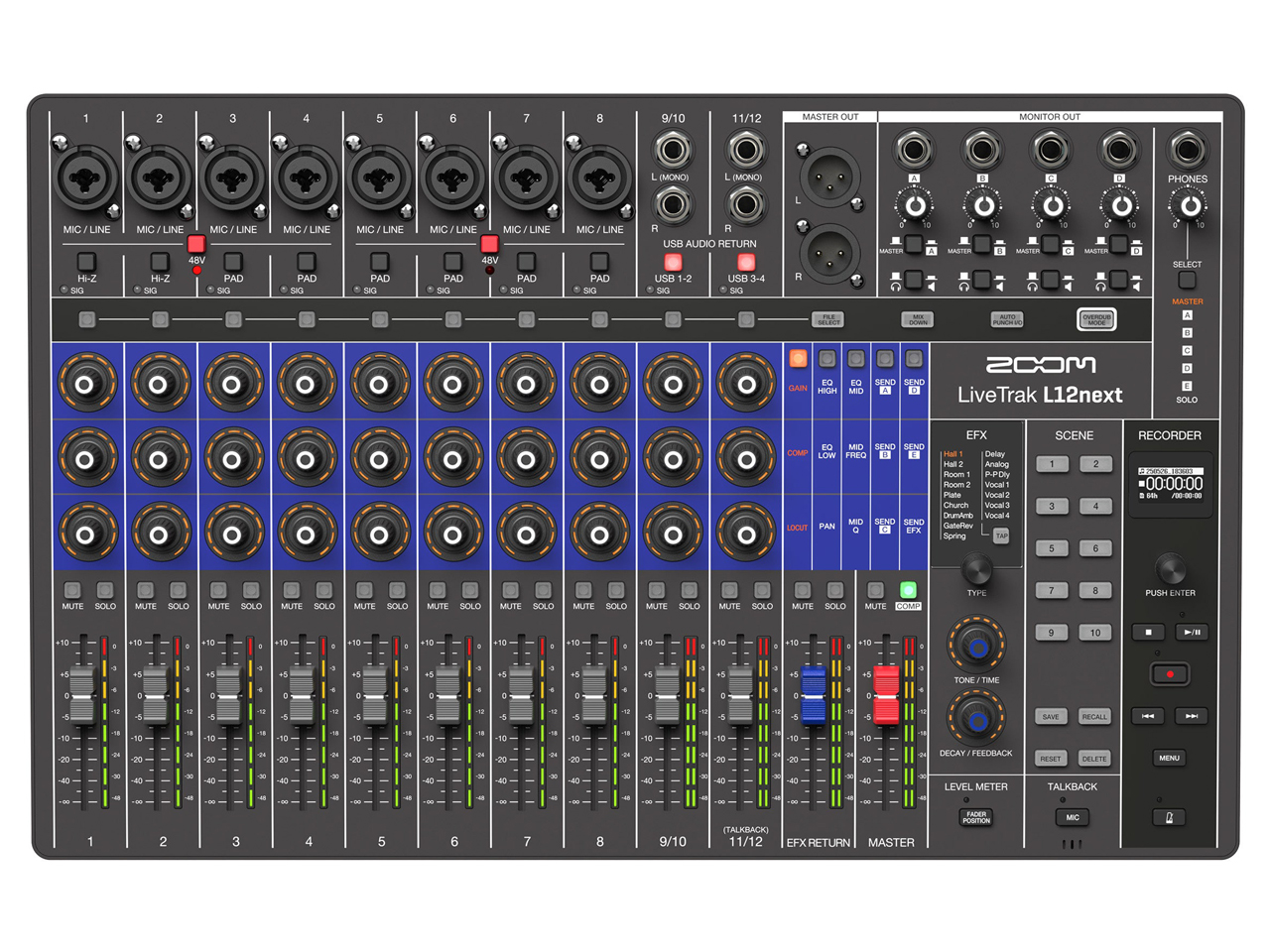Switch Monitor Out D source MASTER/D button
Screen dimensions: 1270x952
1119,244
